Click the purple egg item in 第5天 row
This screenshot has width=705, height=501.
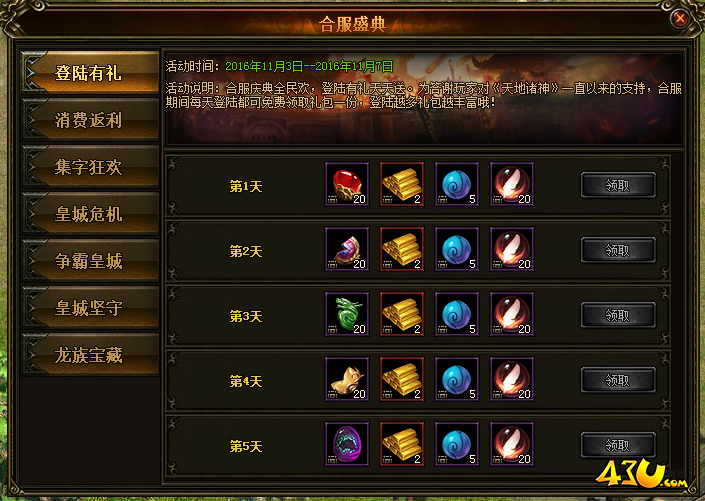click(347, 444)
